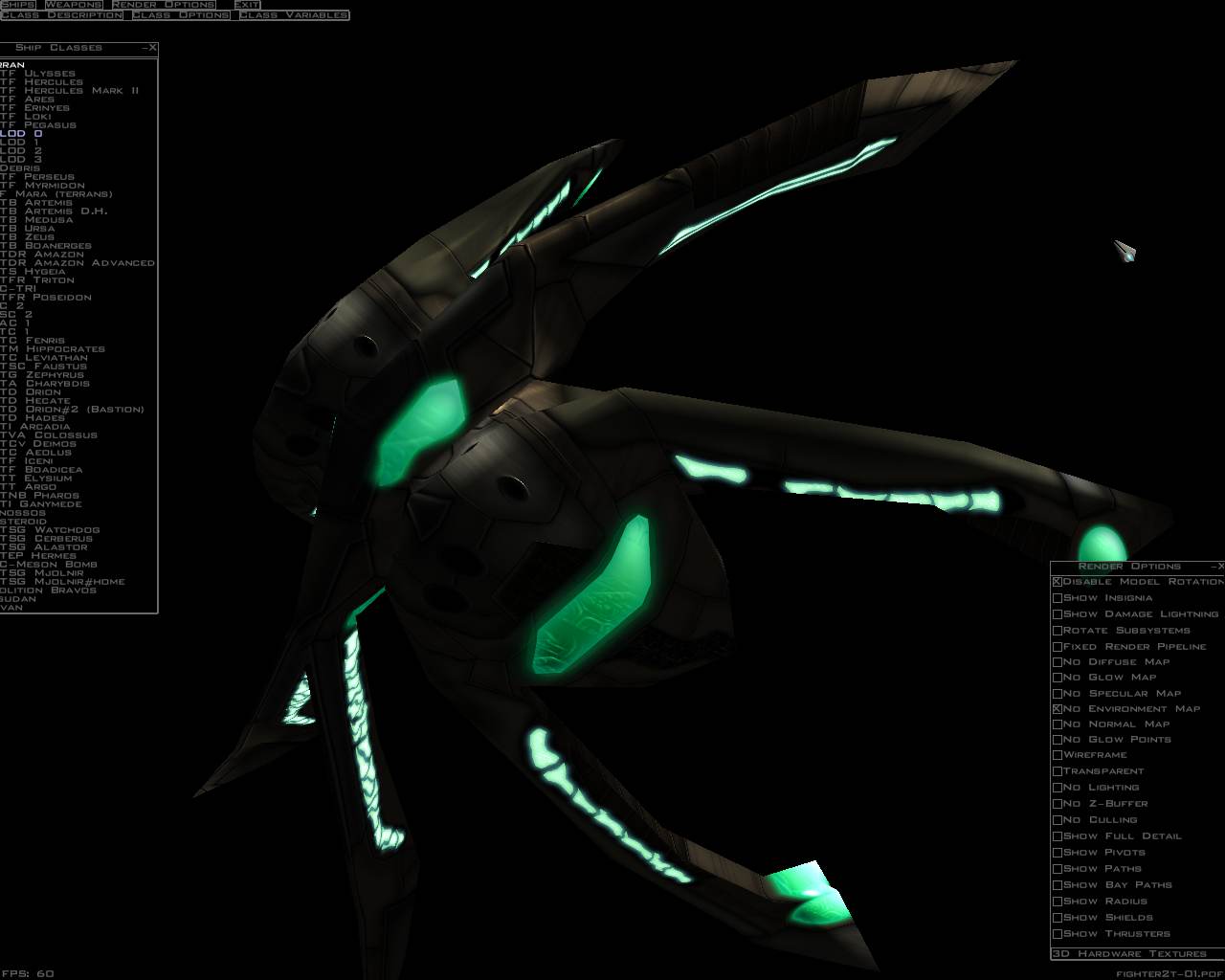This screenshot has width=1225, height=980.
Task: Select TDR Amazon Advanced entry
Action: 78,263
